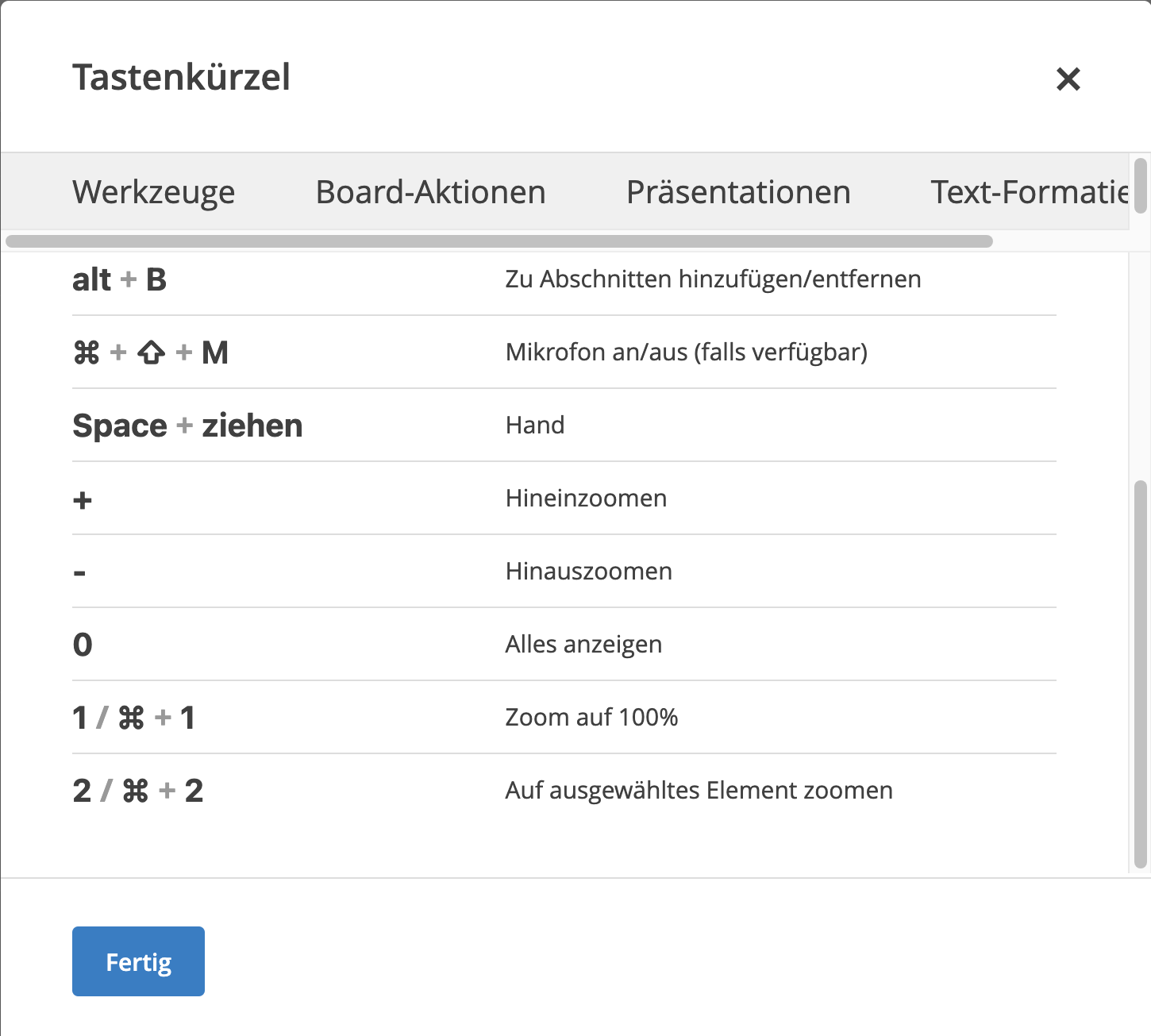The height and width of the screenshot is (1036, 1151).
Task: Click the 'Zu Abschnitten hinzufügen/entfernen' description
Action: pos(713,279)
